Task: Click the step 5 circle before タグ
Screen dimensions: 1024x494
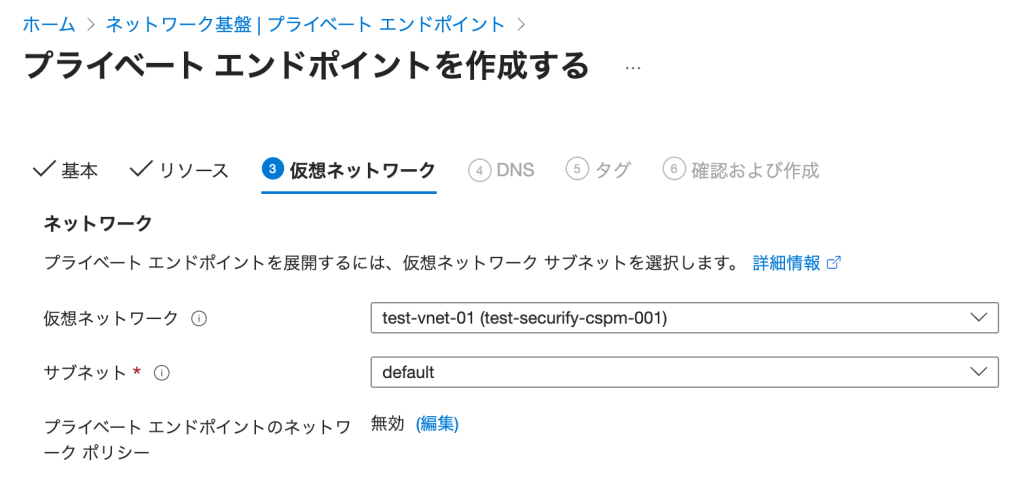Action: tap(577, 170)
